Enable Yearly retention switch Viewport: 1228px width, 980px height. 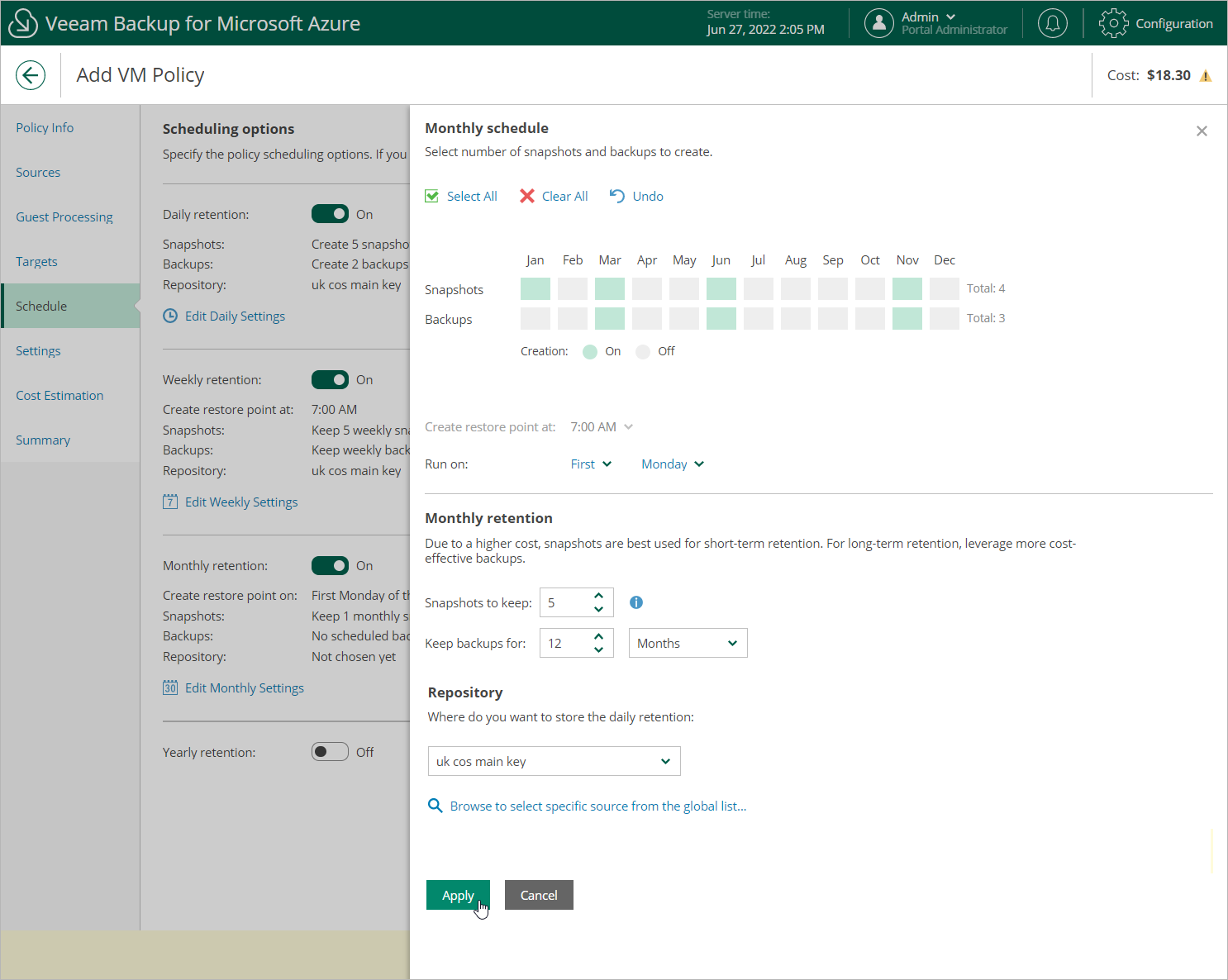tap(330, 752)
